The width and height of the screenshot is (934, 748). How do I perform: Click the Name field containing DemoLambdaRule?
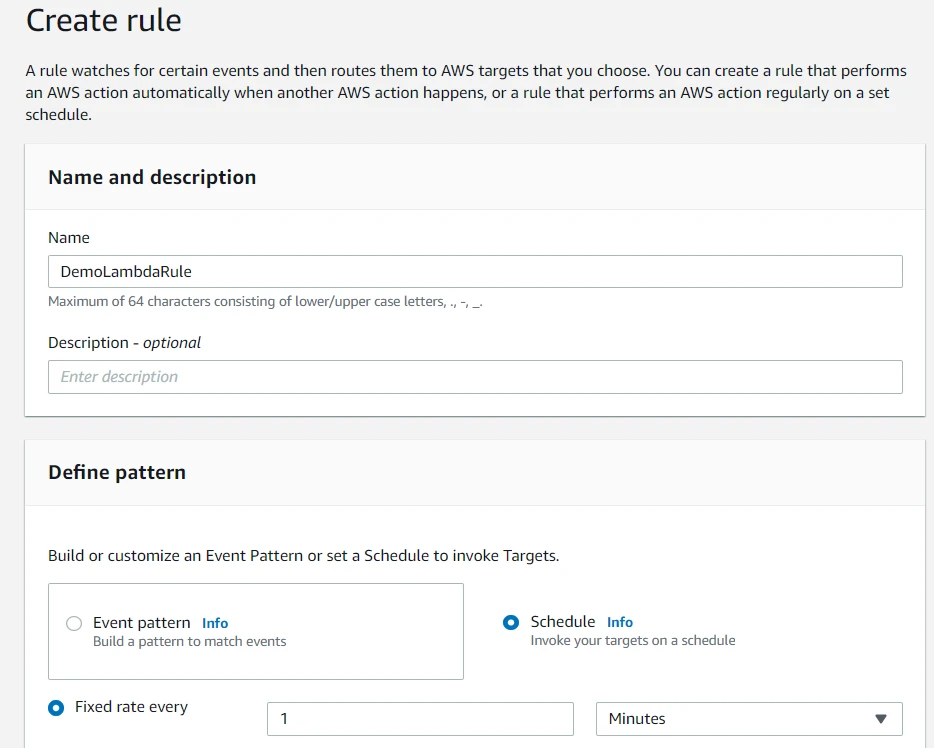pos(475,272)
